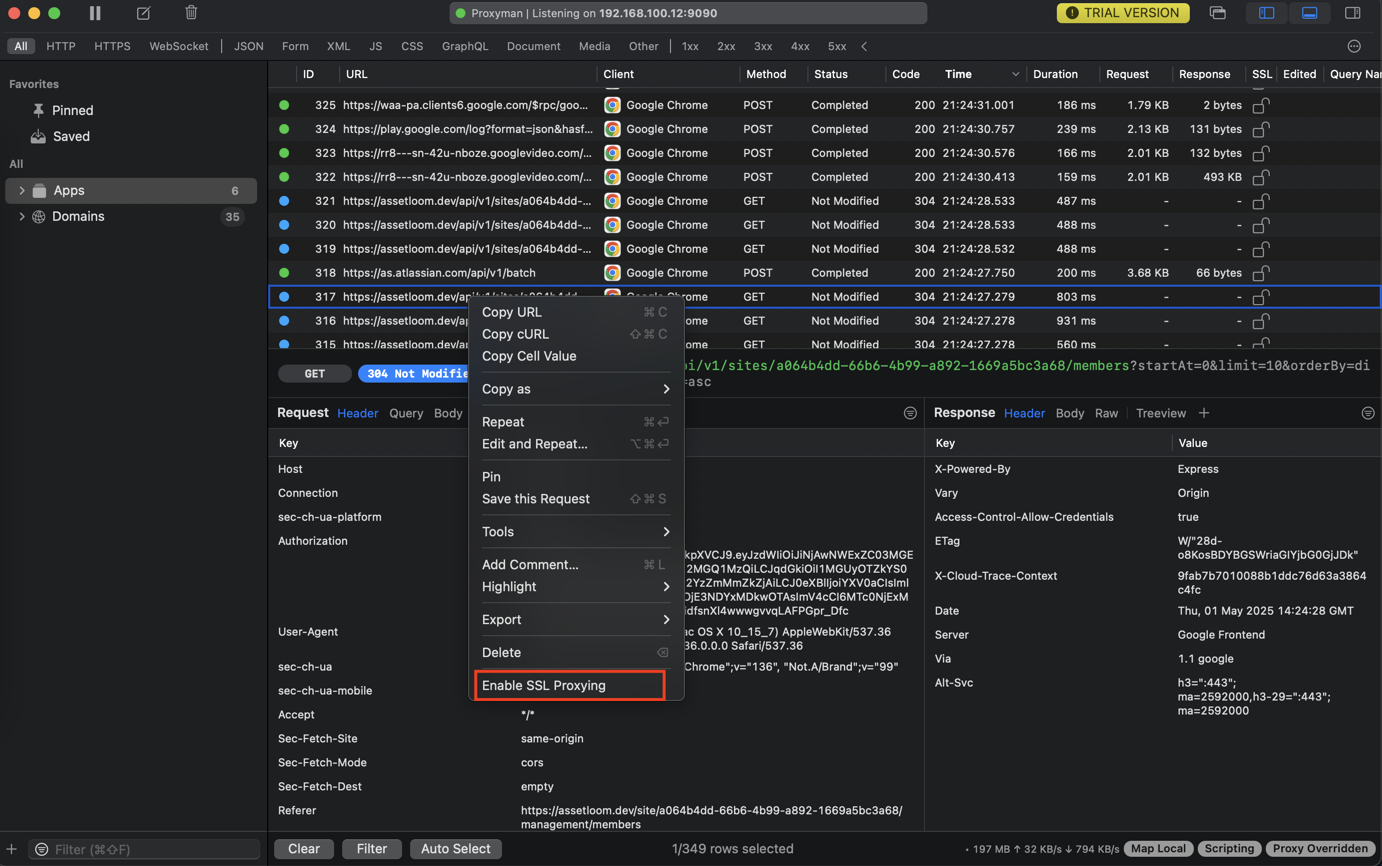Expand the Apps tree node
1382x866 pixels.
coord(22,190)
